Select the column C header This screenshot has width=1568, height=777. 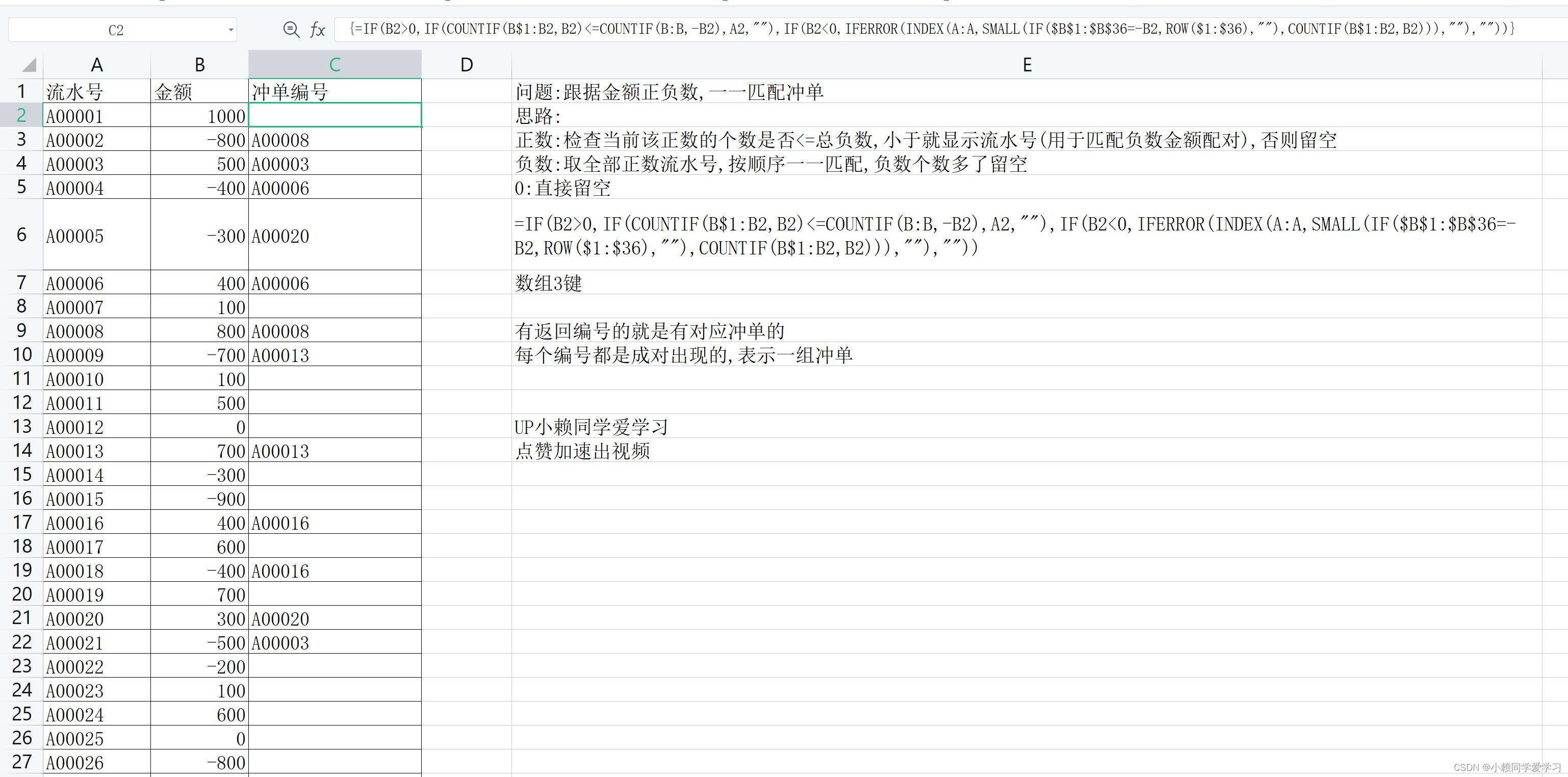click(x=334, y=65)
